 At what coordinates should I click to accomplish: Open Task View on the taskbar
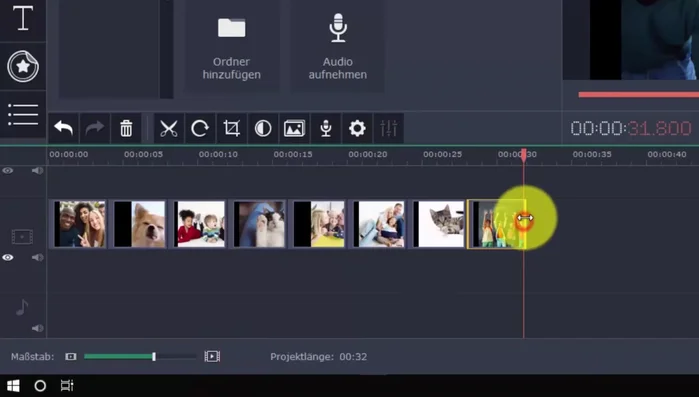tap(67, 386)
